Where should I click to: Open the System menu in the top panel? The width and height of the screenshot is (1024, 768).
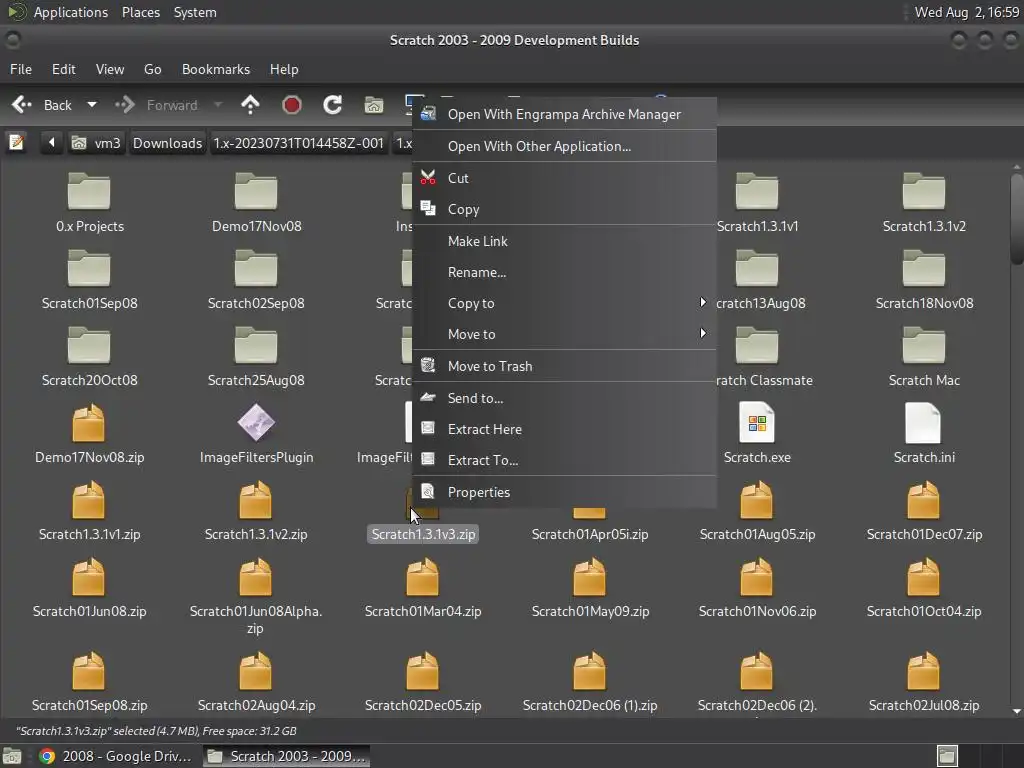(x=195, y=12)
